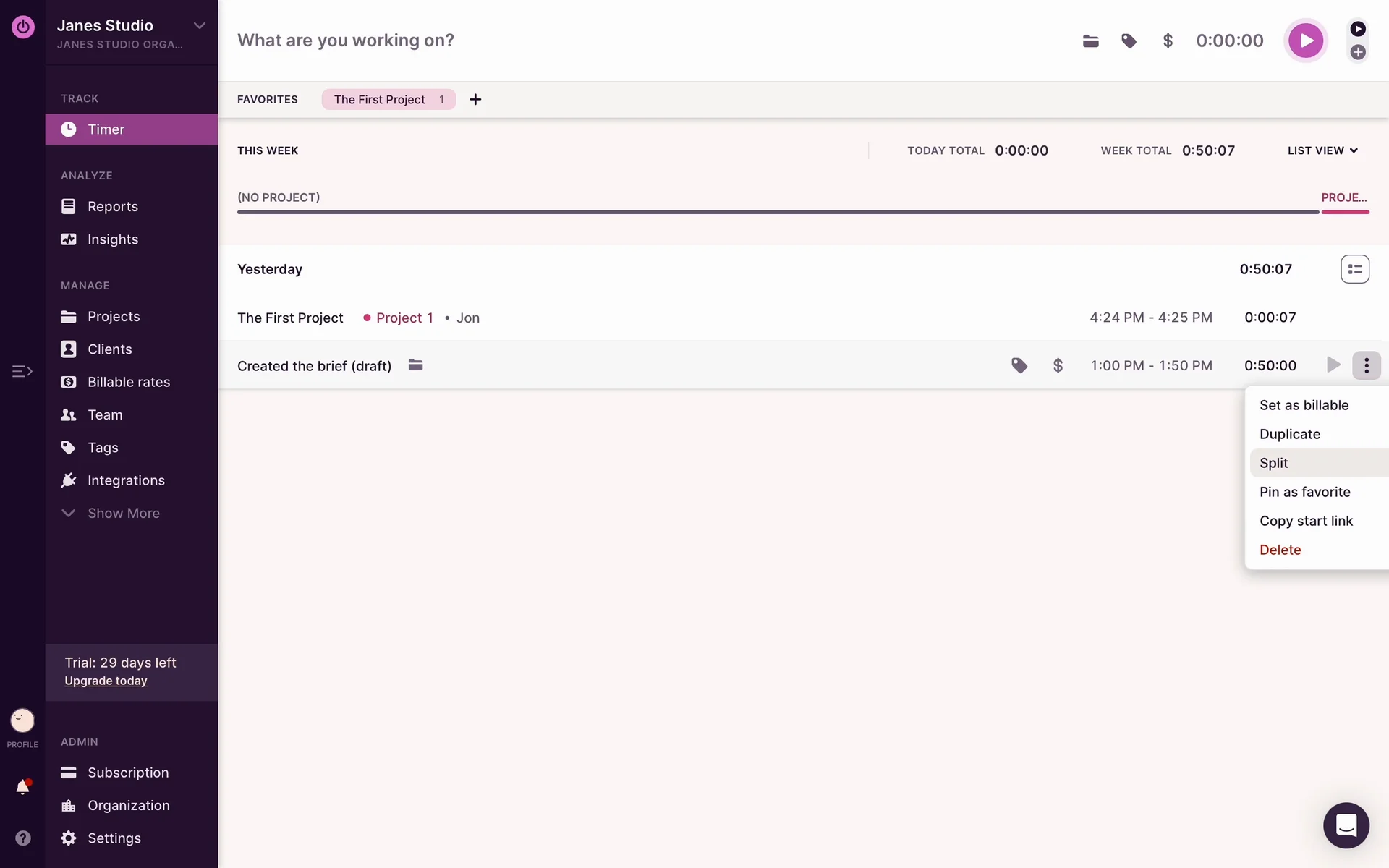Image resolution: width=1389 pixels, height=868 pixels.
Task: Open the project folder icon in timer bar
Action: [1090, 41]
